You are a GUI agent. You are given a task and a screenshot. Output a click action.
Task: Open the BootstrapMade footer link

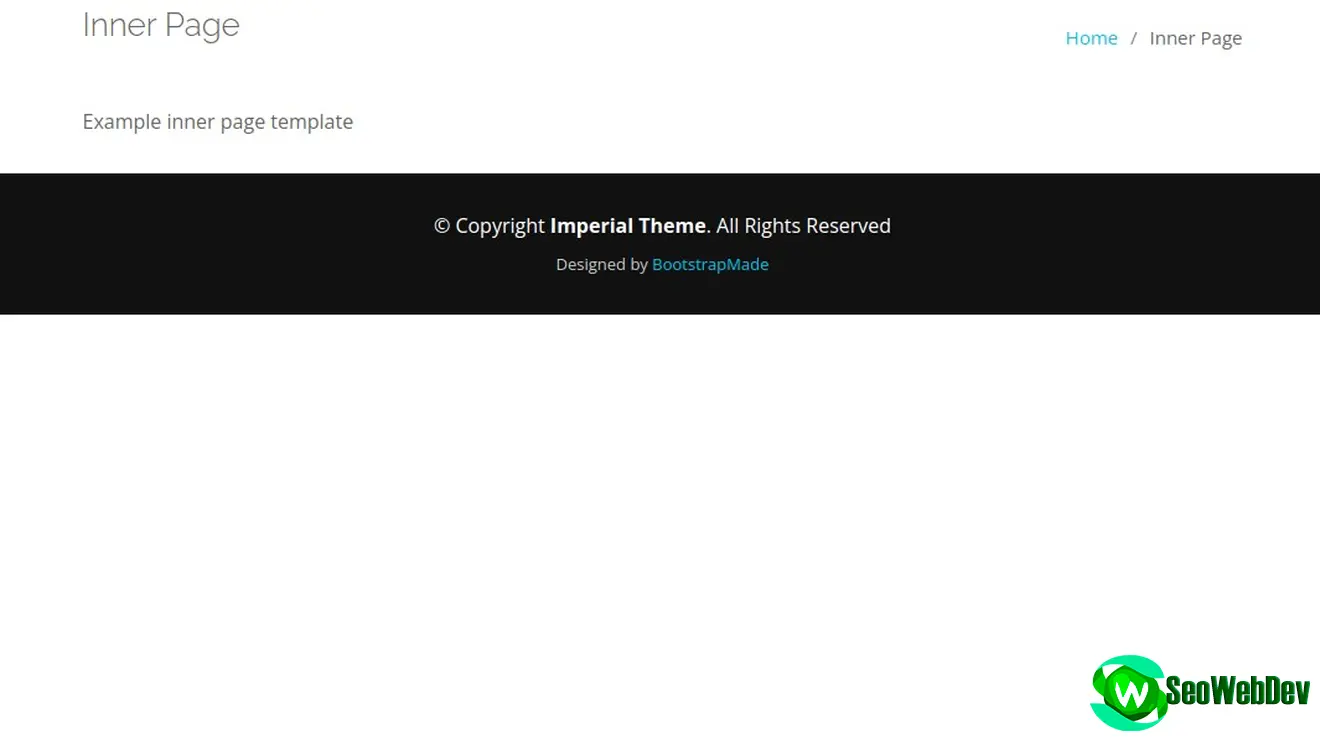click(x=710, y=264)
